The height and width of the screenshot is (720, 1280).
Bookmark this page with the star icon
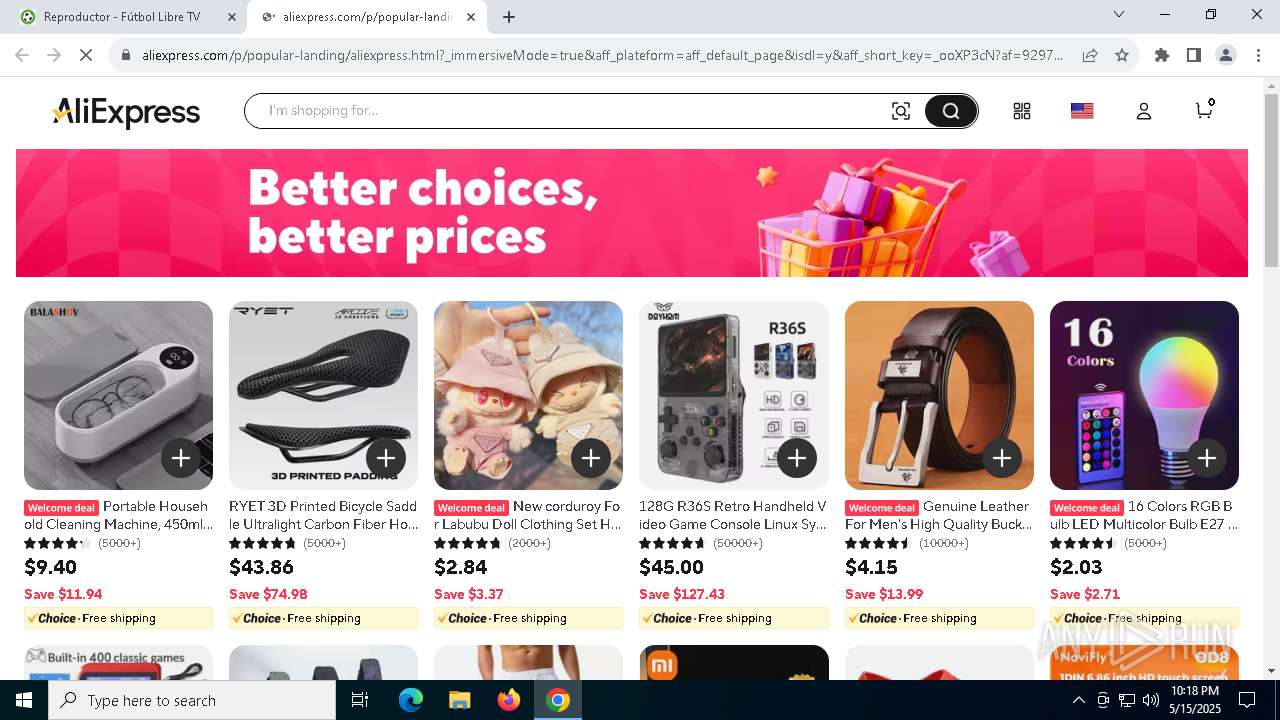coord(1122,55)
